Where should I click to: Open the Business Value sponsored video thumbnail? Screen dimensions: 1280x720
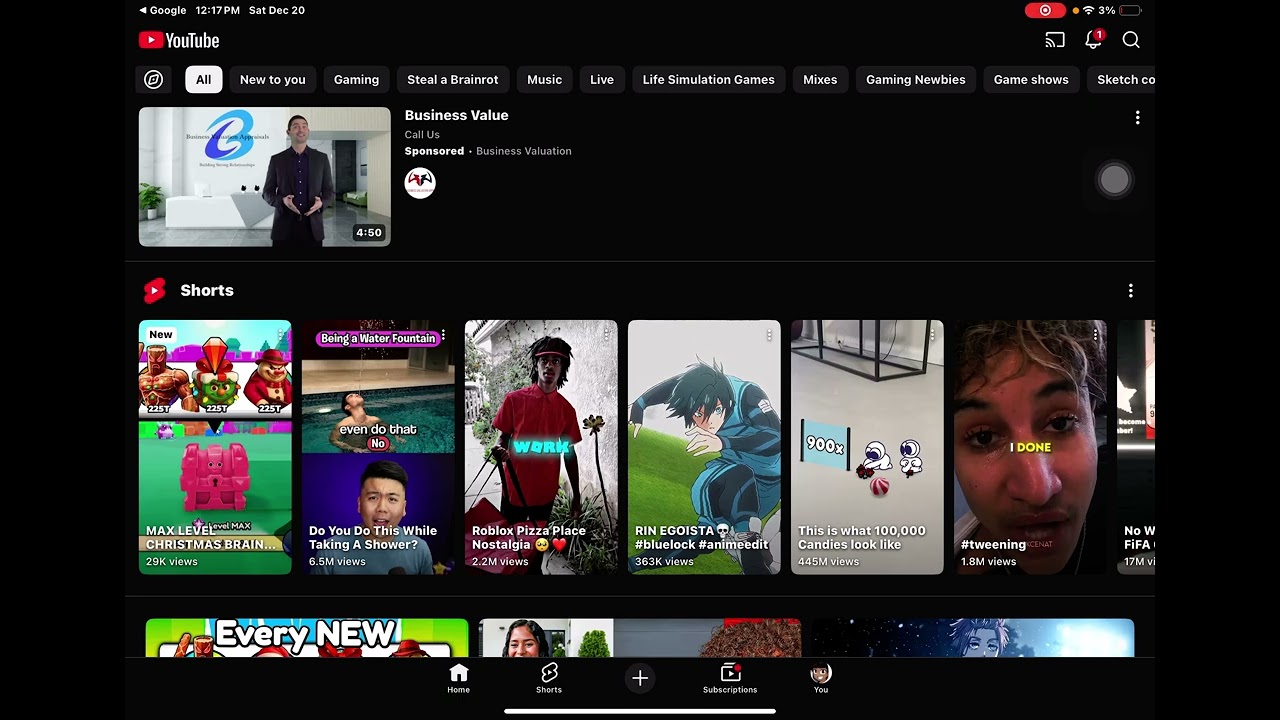point(265,177)
